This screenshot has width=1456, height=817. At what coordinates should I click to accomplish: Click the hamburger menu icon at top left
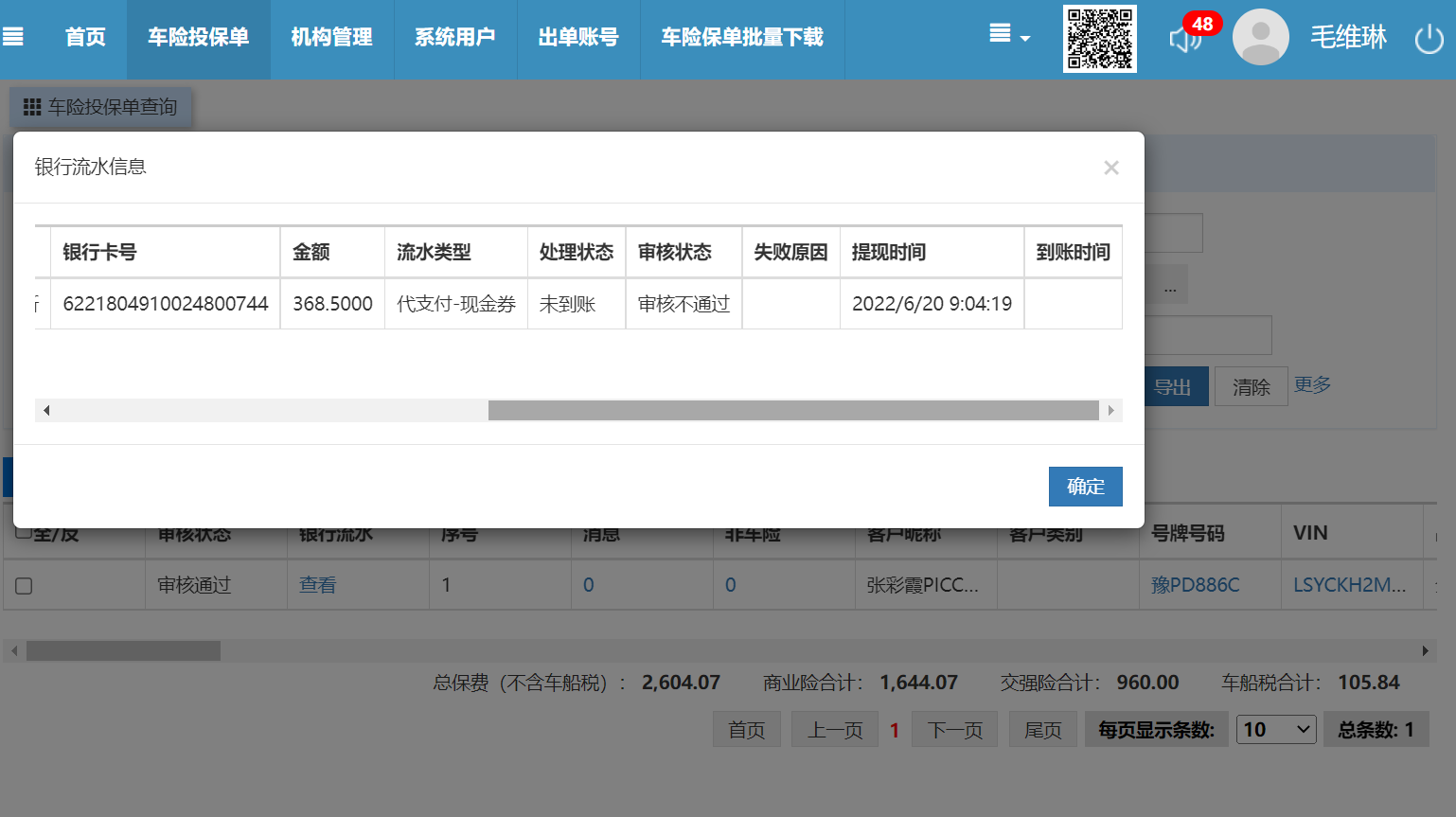[x=13, y=37]
